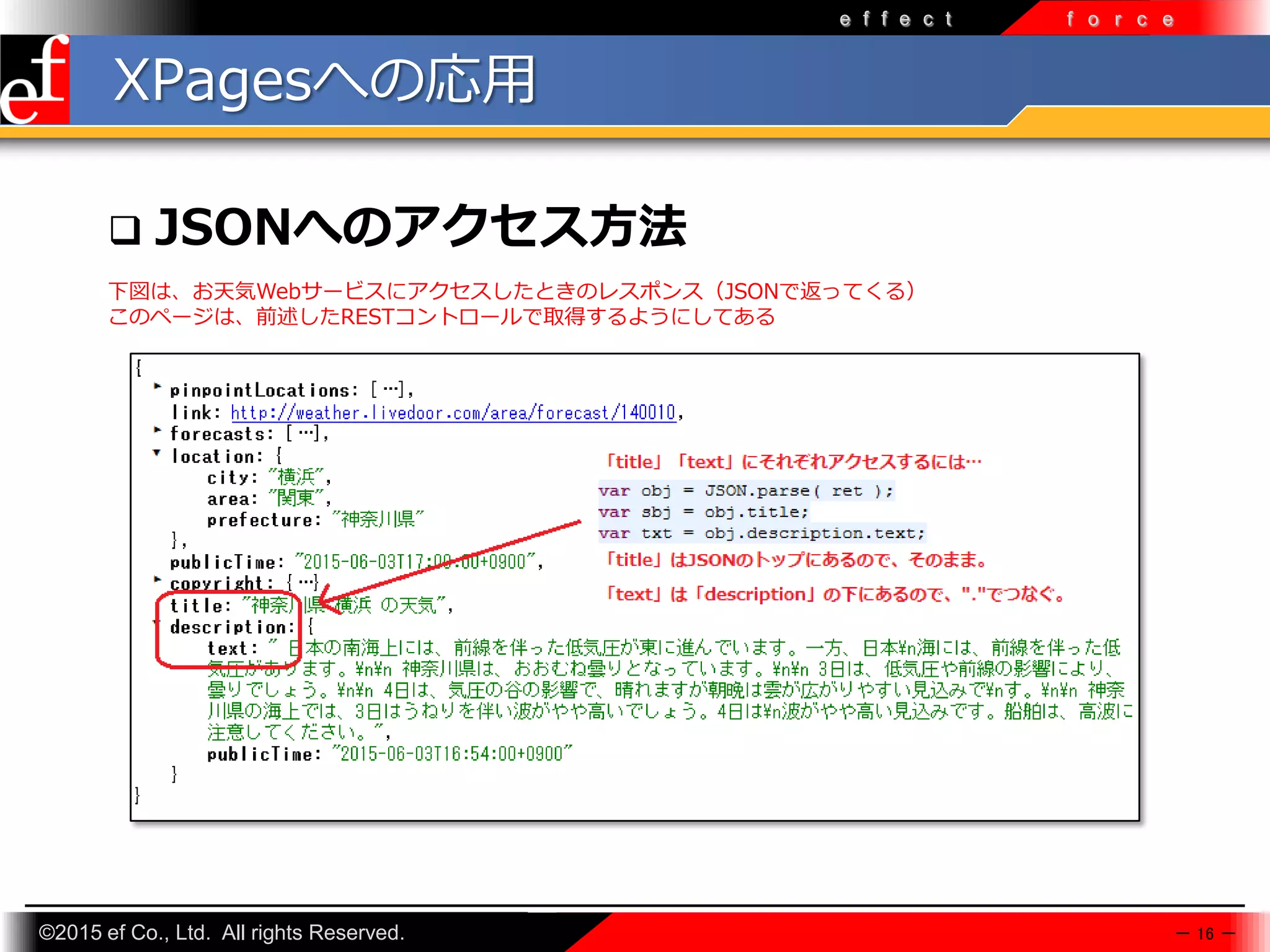The height and width of the screenshot is (952, 1270).
Task: Open the weather.livedoor.com forecast link
Action: pos(453,413)
